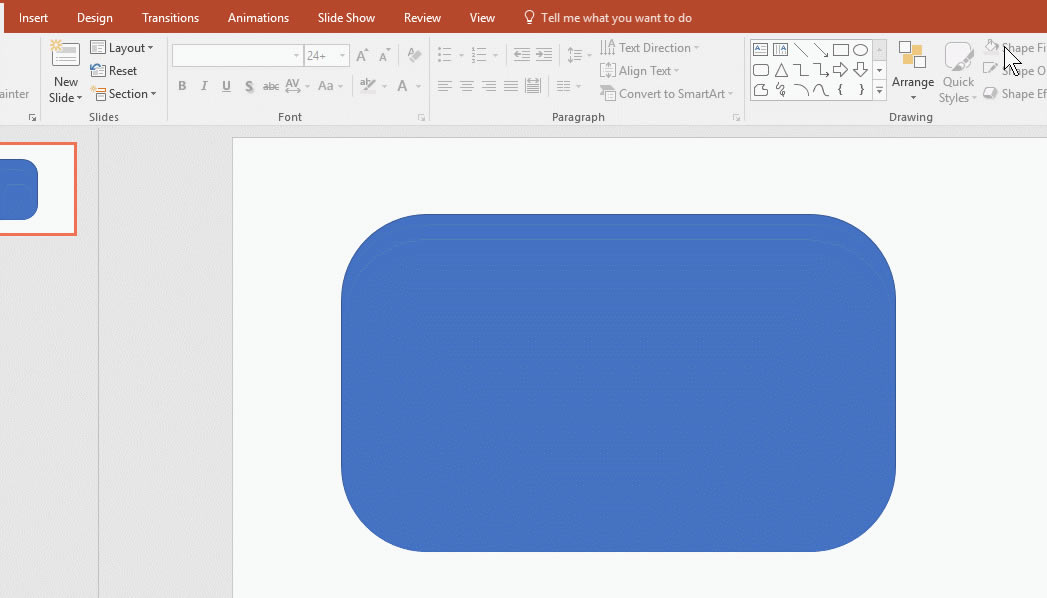
Task: Open the Add or Remove Columns menu
Action: [569, 86]
